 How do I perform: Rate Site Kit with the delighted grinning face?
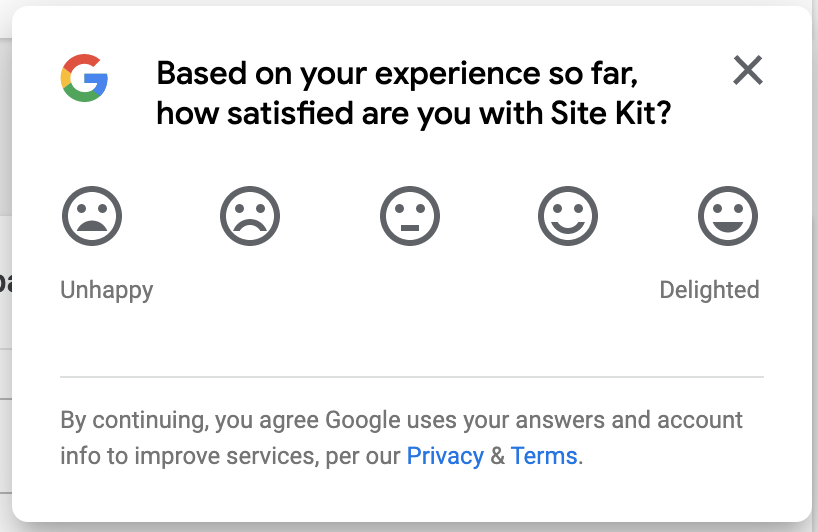pyautogui.click(x=728, y=215)
